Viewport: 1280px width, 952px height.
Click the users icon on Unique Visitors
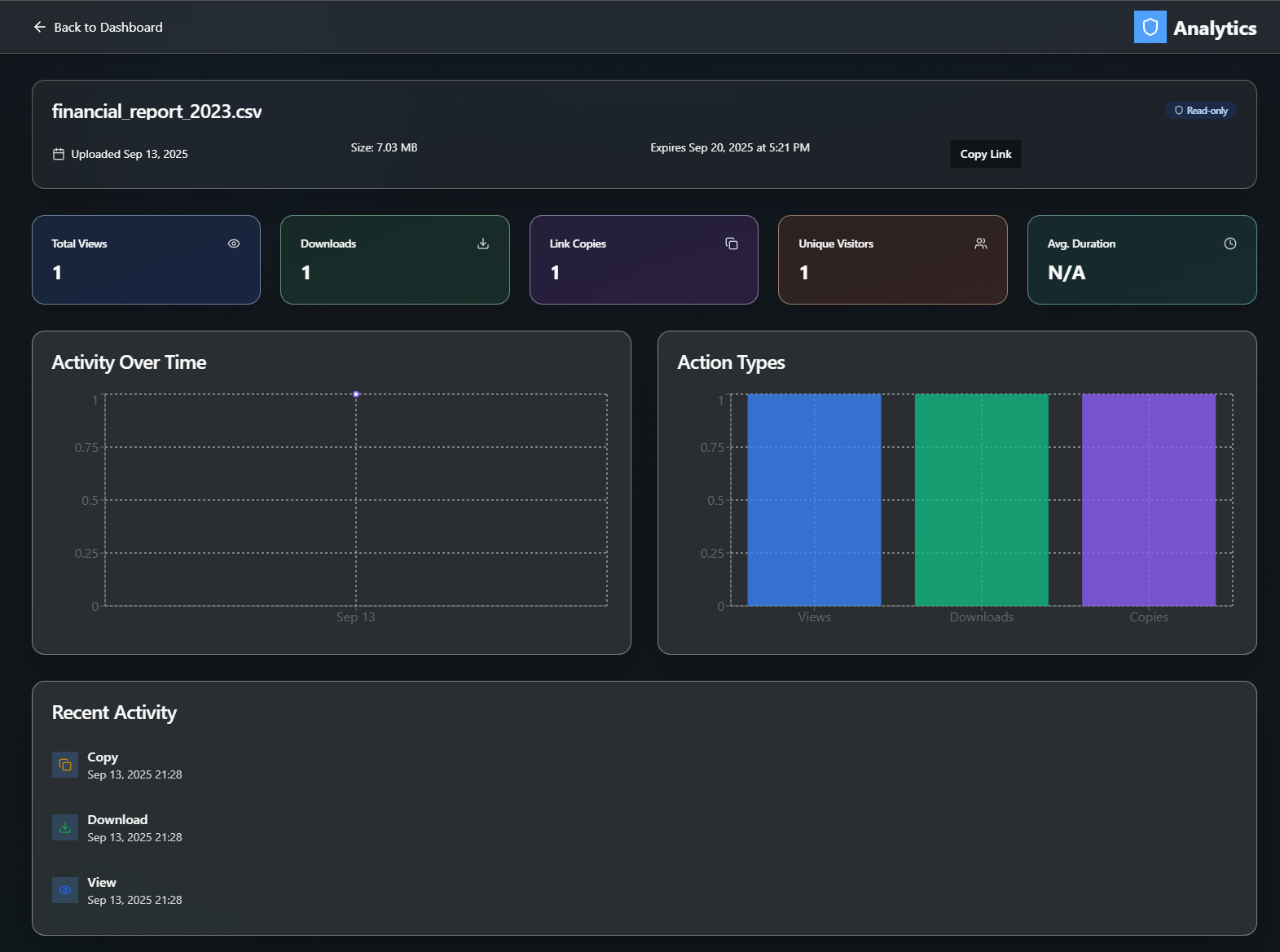click(981, 243)
